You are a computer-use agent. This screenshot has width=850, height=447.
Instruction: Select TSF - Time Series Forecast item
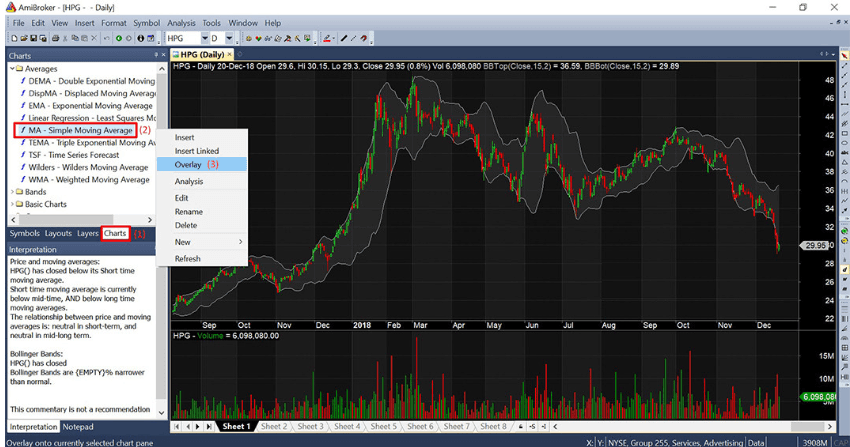(74, 155)
